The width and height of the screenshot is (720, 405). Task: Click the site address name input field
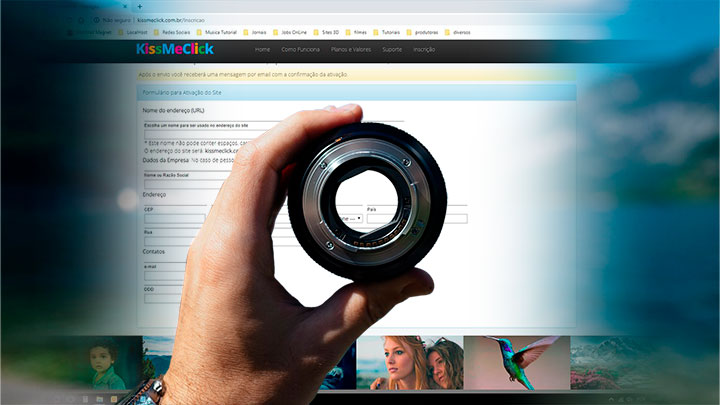(x=205, y=135)
